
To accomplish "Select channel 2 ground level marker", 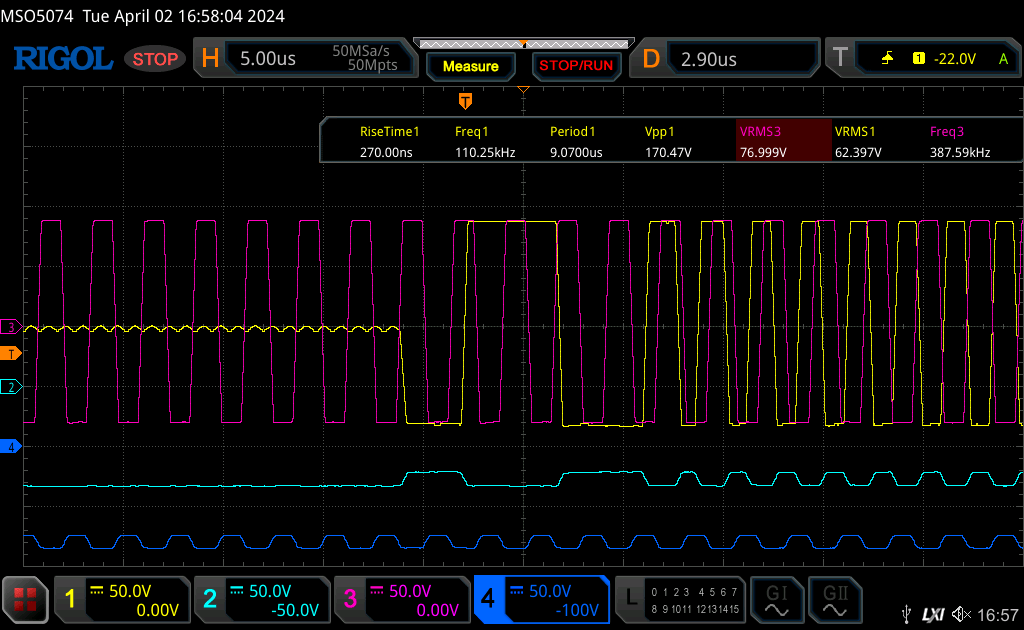I will 10,387.
